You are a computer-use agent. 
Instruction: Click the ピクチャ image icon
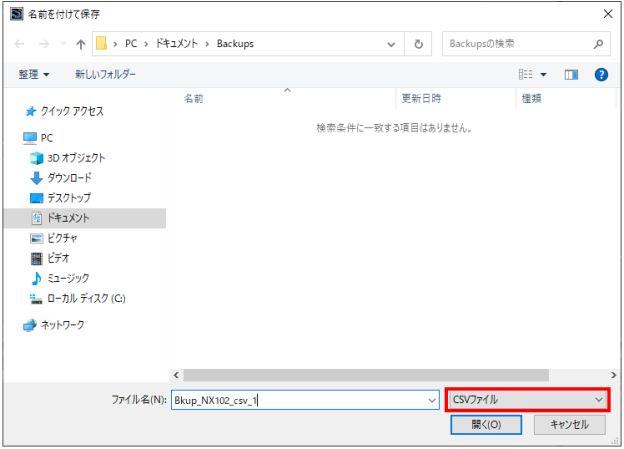[x=36, y=238]
